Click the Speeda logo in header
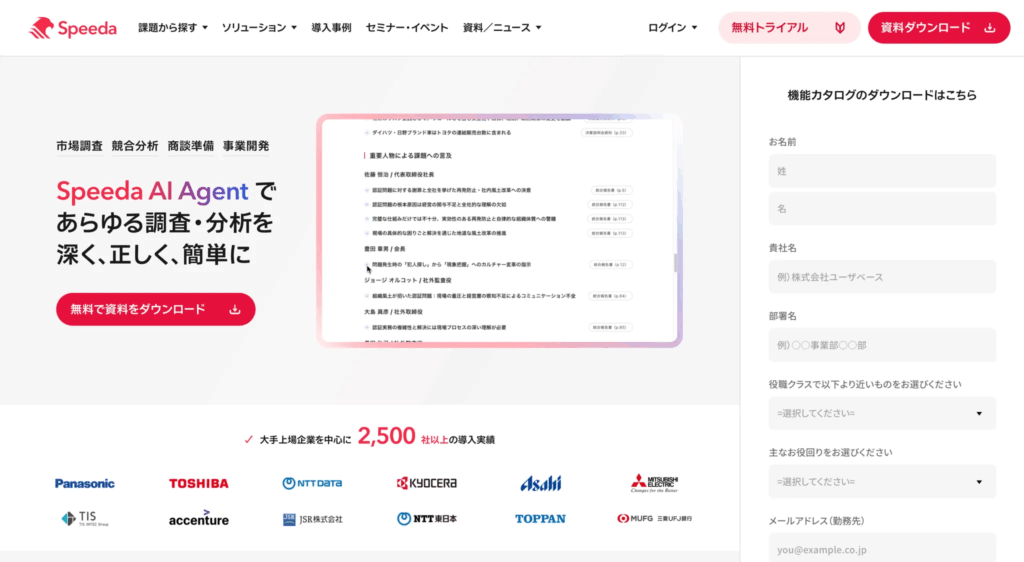The image size is (1024, 562). 73,28
